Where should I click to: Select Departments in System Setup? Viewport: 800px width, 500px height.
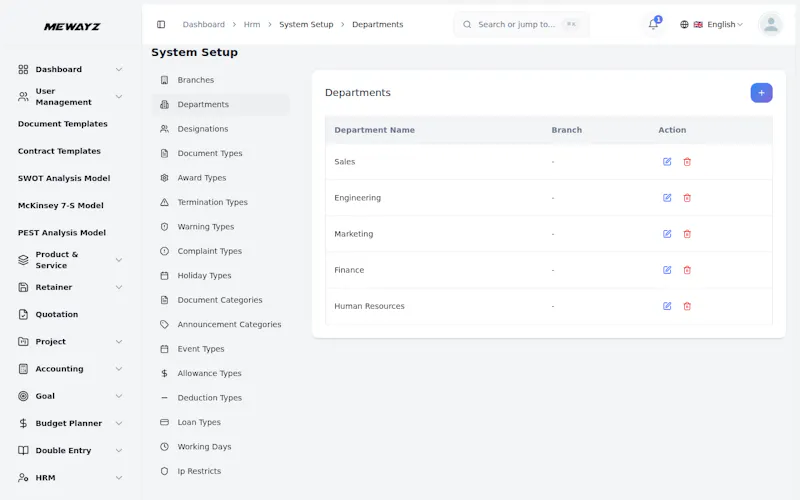click(221, 105)
